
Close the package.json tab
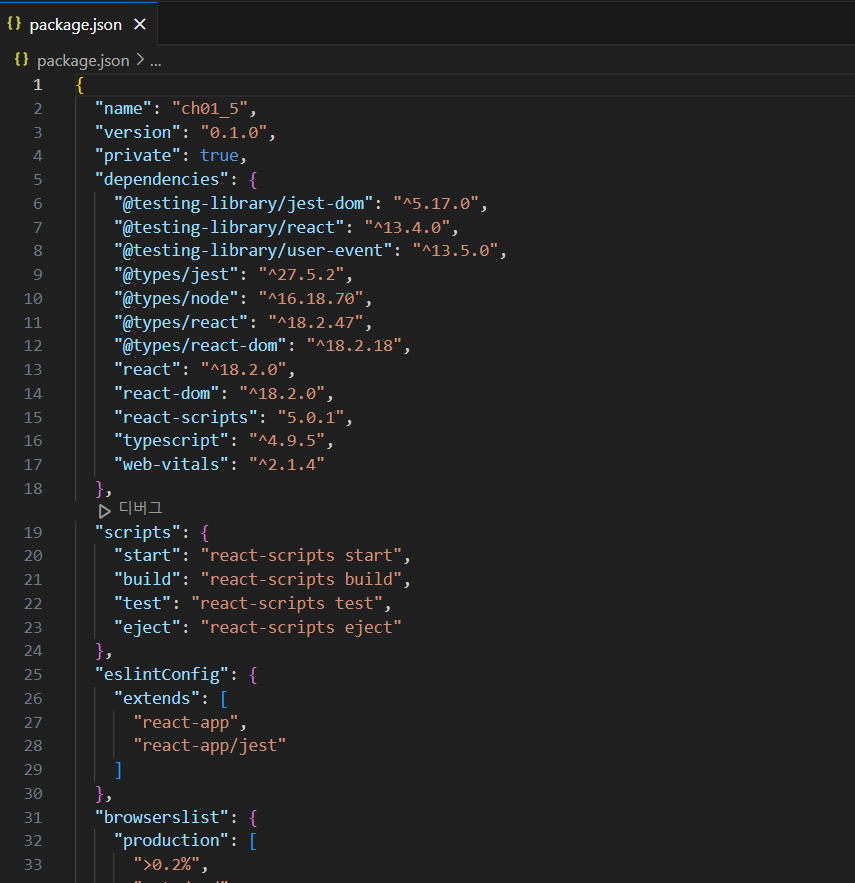pyautogui.click(x=140, y=24)
